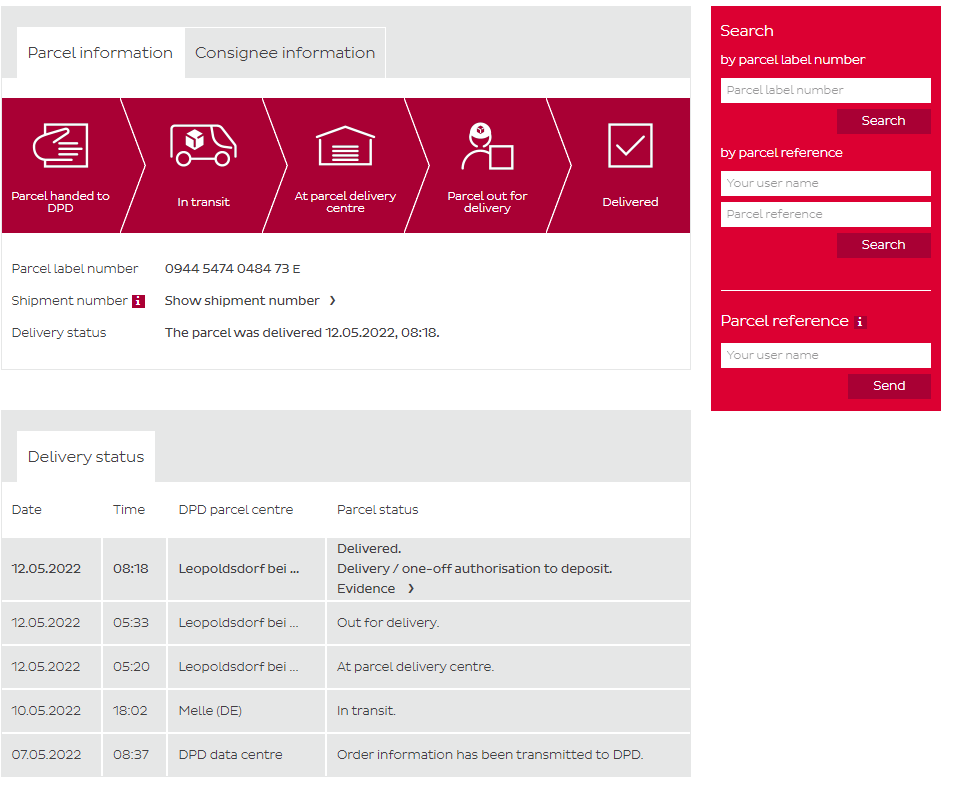
Task: Click the info icon beside Shipment number
Action: 138,301
